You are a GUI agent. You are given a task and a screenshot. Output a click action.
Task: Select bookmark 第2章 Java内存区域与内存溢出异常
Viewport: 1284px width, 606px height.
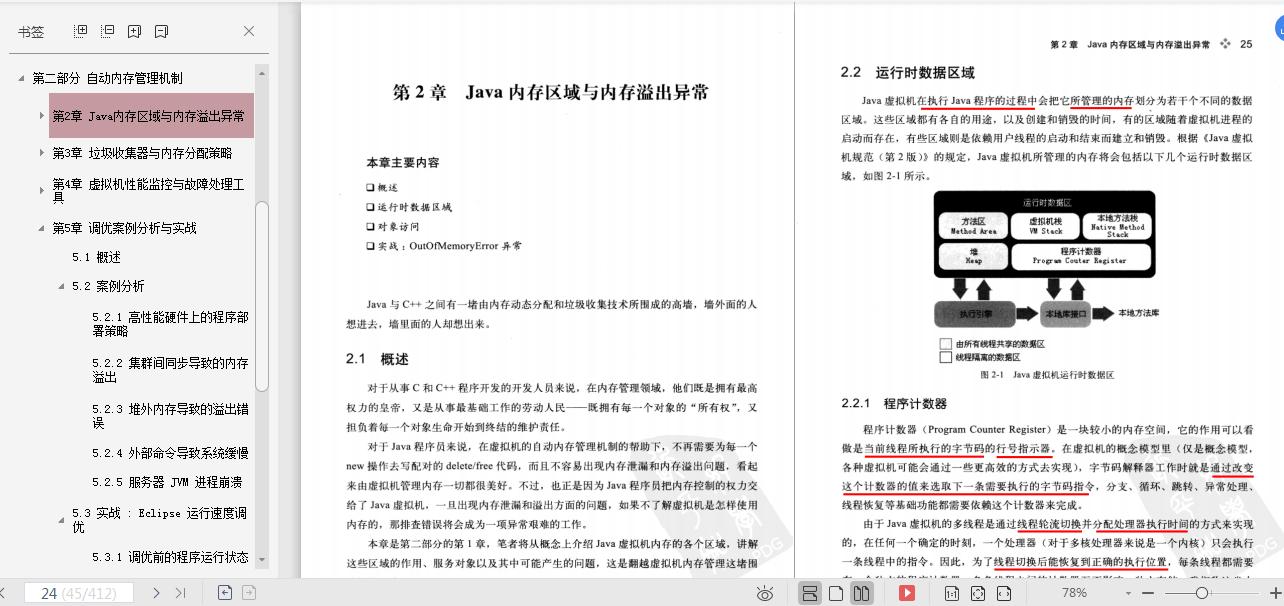click(x=150, y=116)
